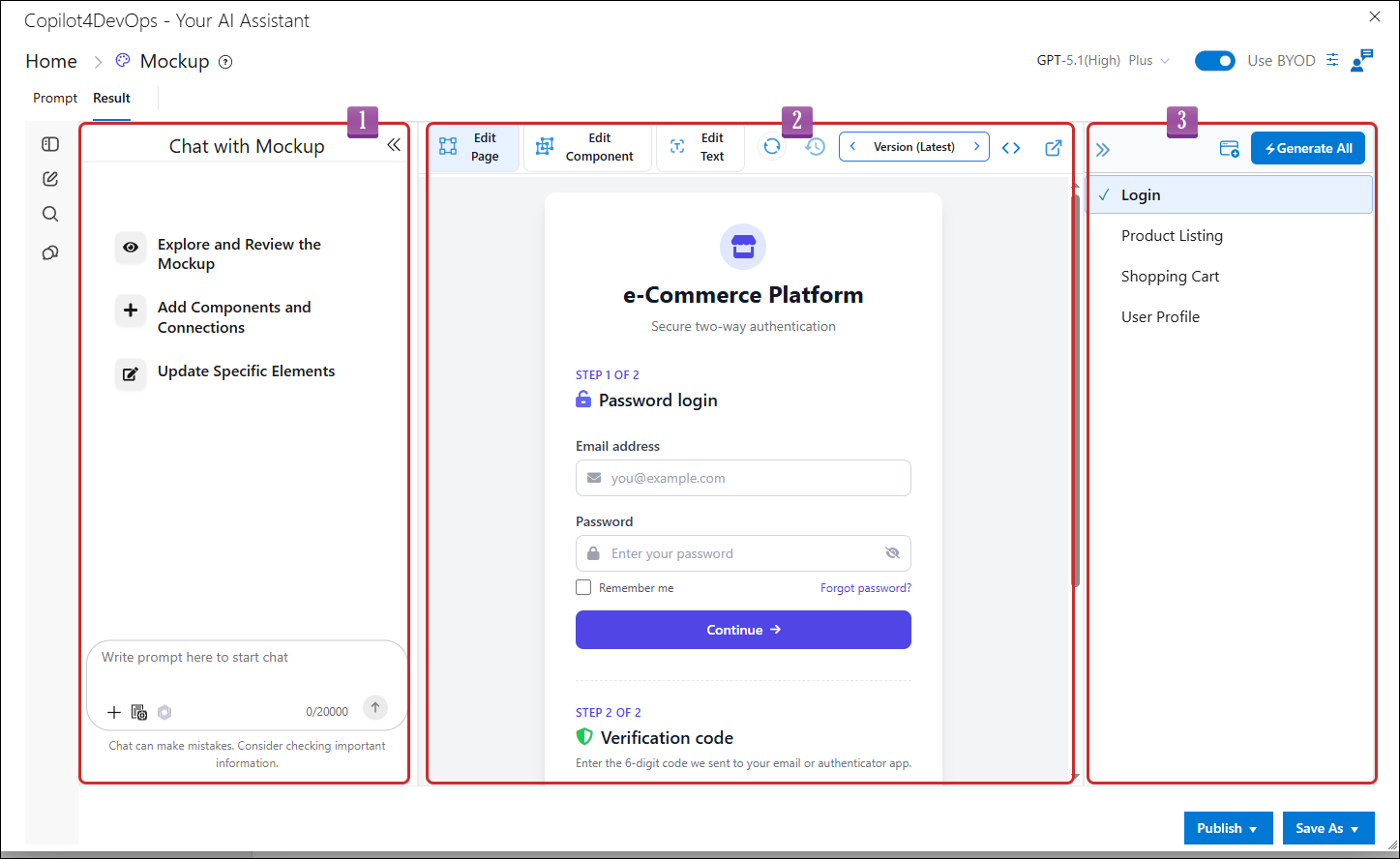The width and height of the screenshot is (1400, 859).
Task: Open version history clock icon
Action: 816,147
